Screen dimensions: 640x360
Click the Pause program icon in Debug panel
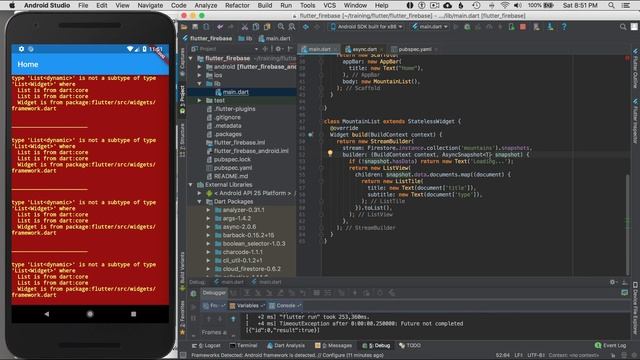193,318
